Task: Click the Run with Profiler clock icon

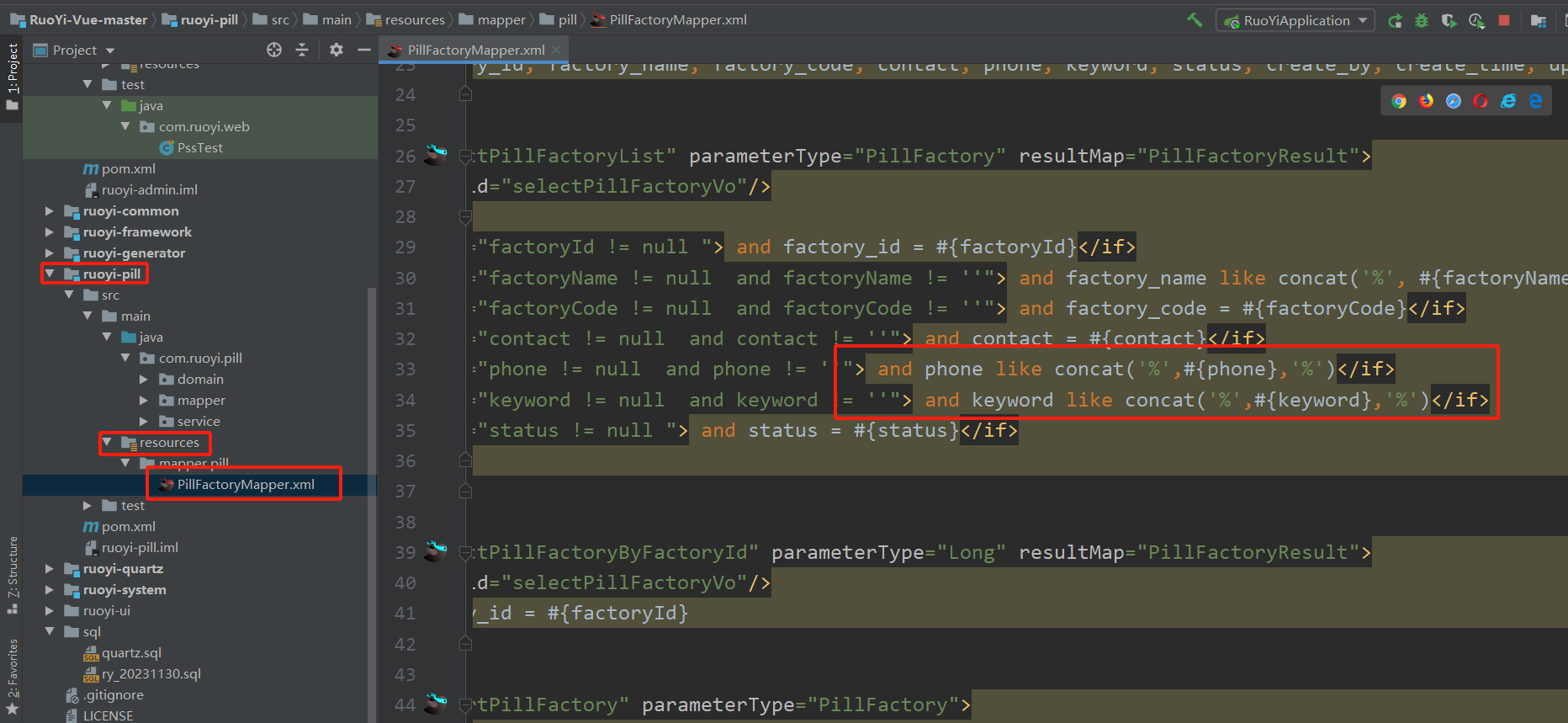Action: pos(1476,21)
